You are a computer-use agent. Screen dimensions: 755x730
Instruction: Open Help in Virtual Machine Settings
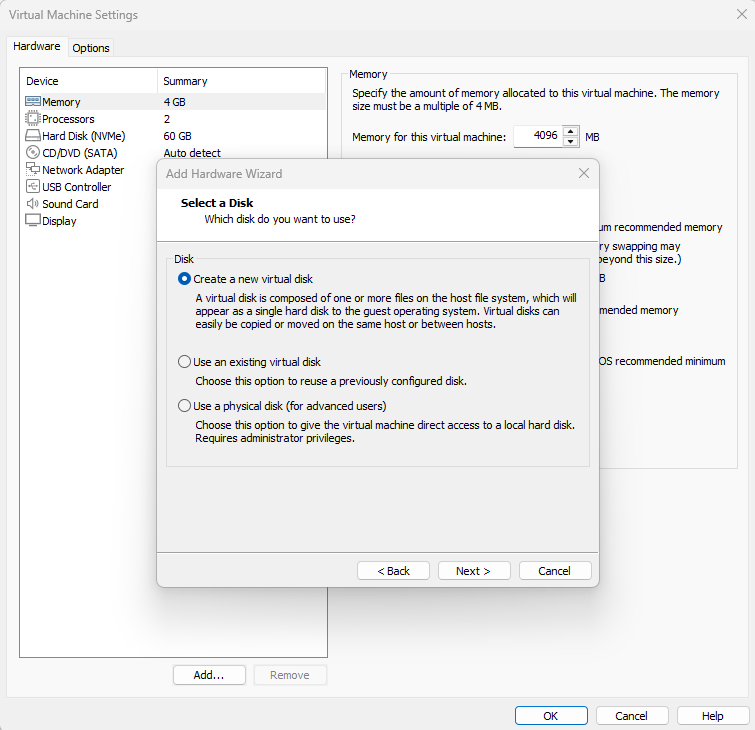pyautogui.click(x=713, y=716)
